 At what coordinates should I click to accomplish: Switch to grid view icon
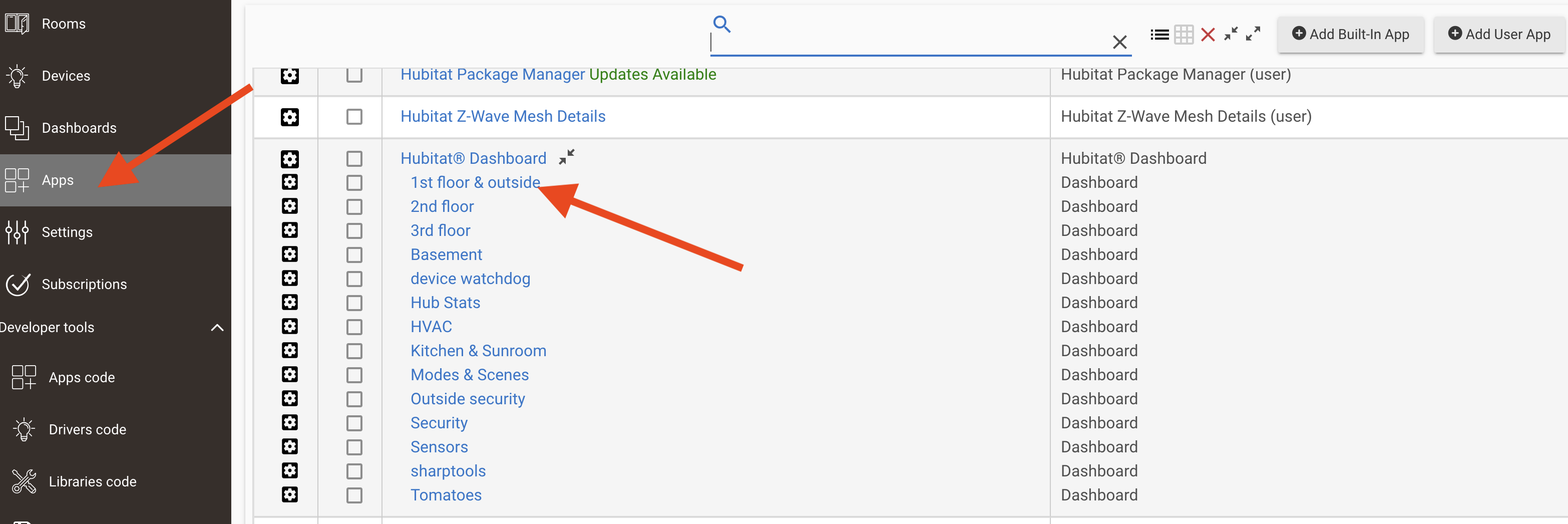pyautogui.click(x=1184, y=35)
